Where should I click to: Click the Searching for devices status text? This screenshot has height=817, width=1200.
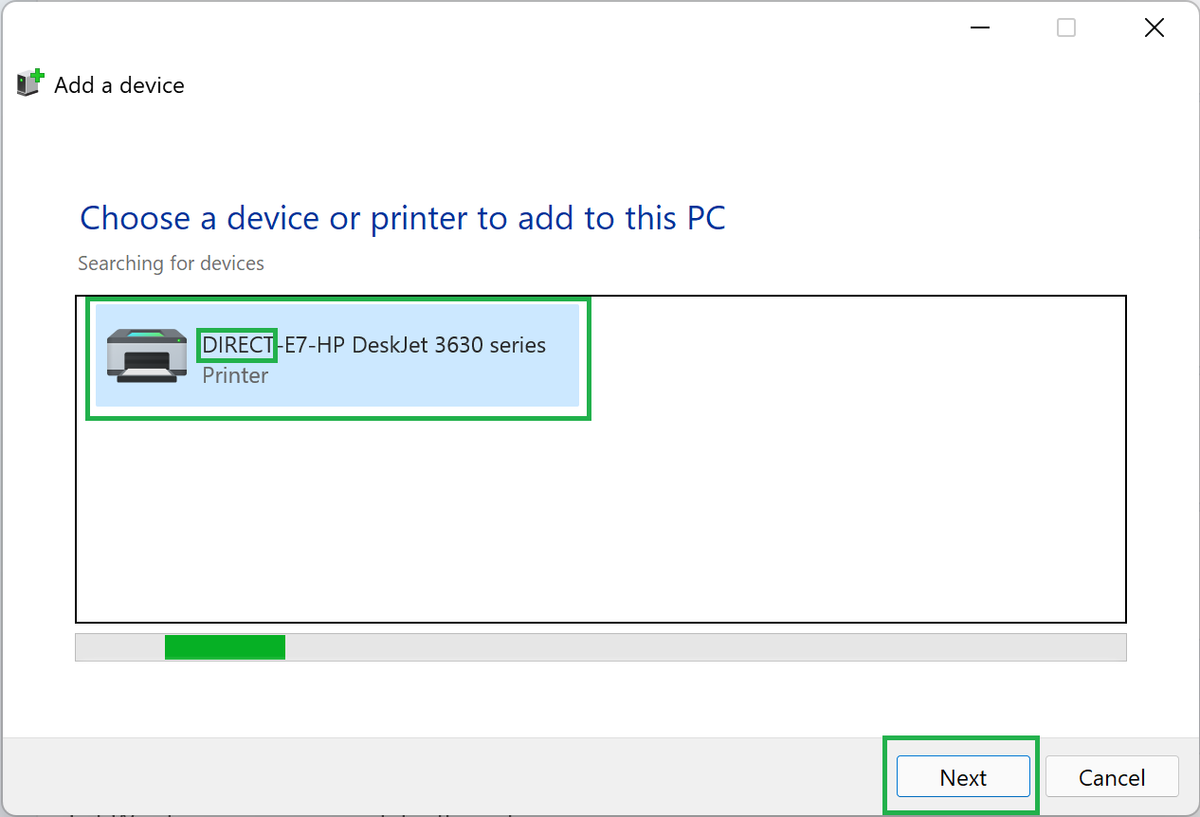point(170,263)
